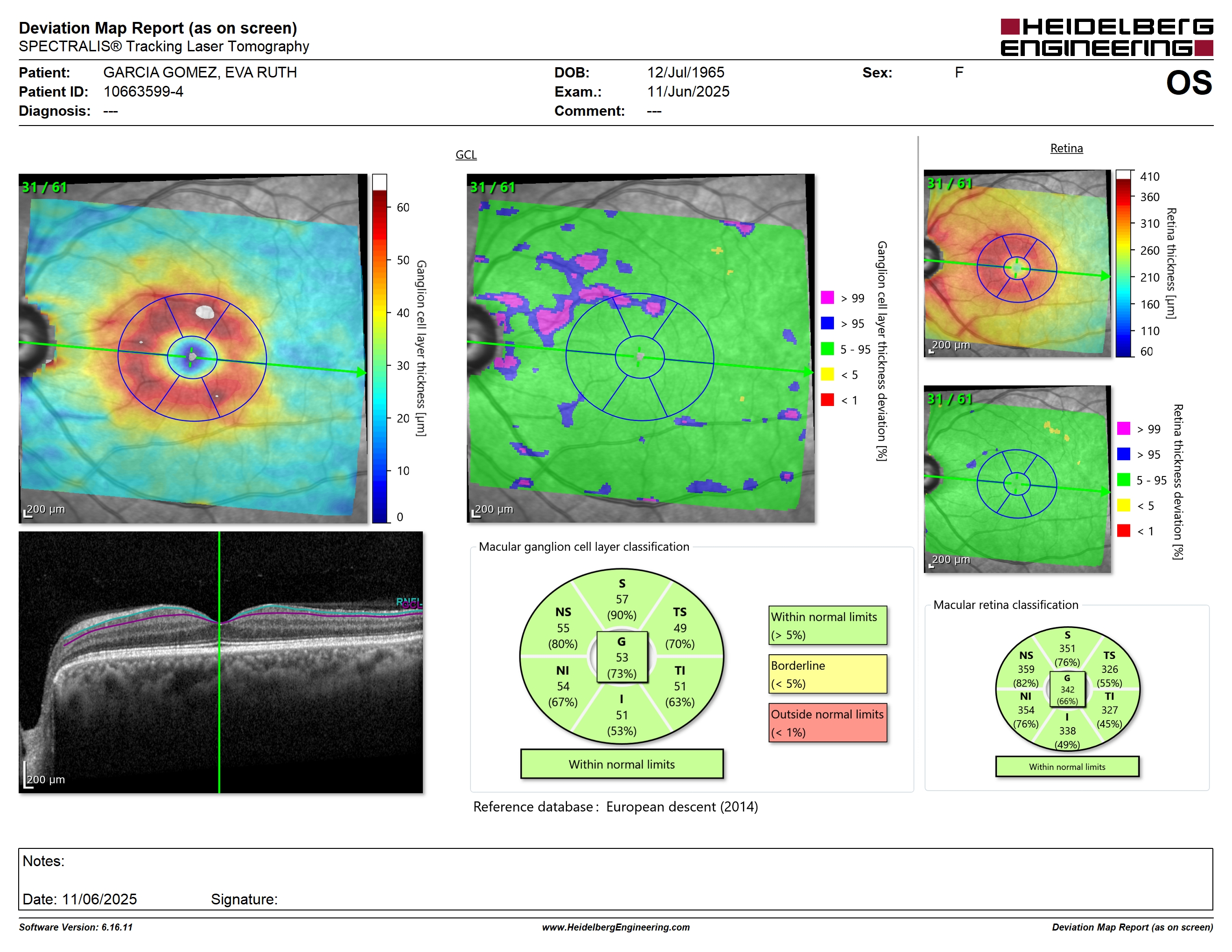1232x952 pixels.
Task: Click the '31 / 61' counter on GCL thickness map
Action: 44,187
